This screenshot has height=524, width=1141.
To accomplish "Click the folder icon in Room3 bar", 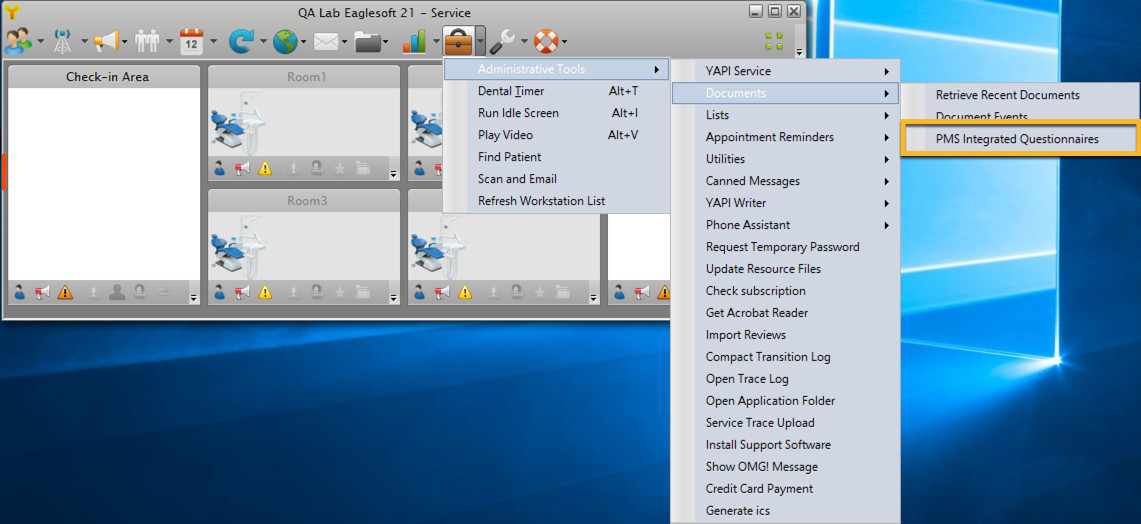I will coord(362,292).
